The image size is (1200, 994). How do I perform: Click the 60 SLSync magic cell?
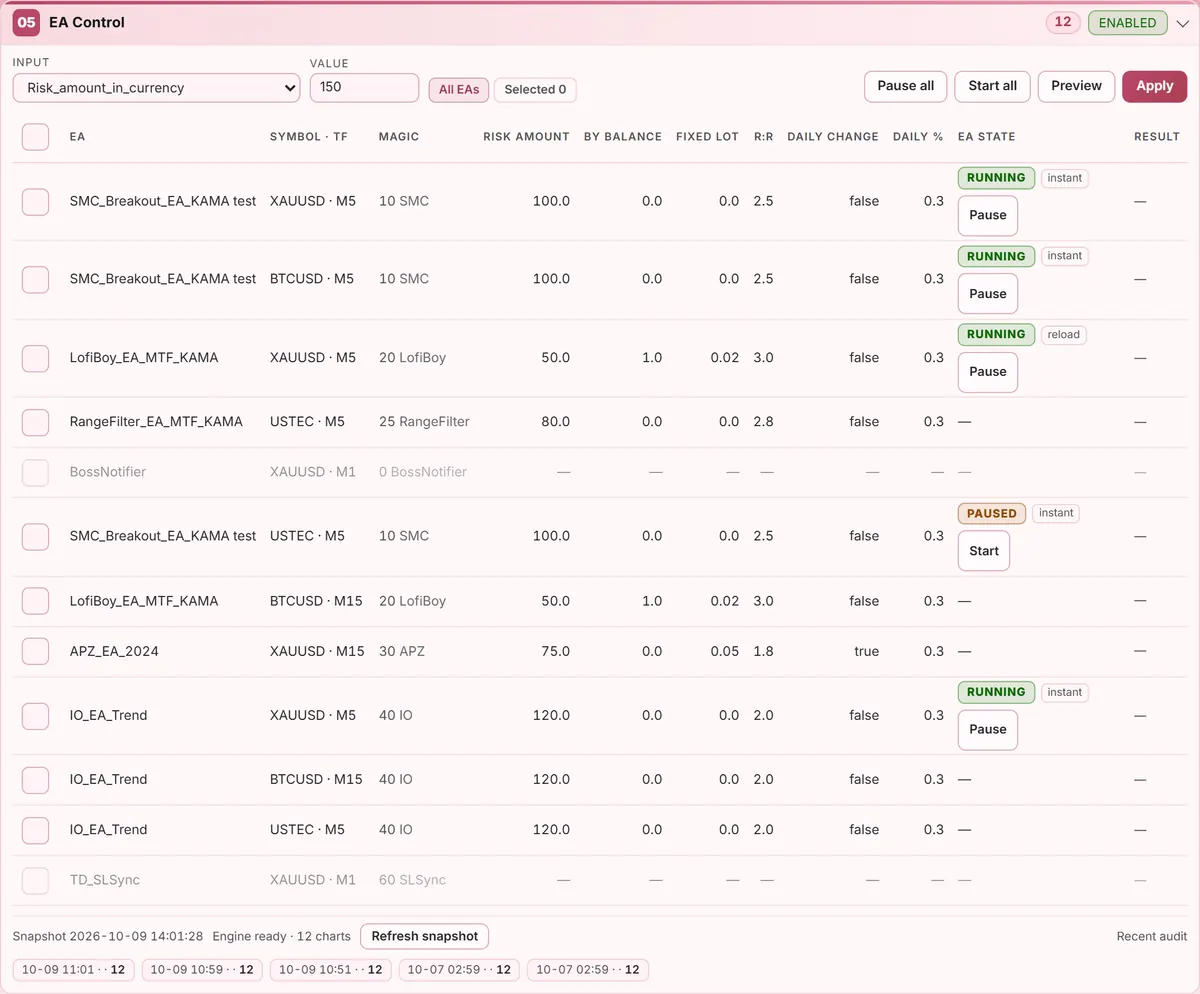point(412,880)
